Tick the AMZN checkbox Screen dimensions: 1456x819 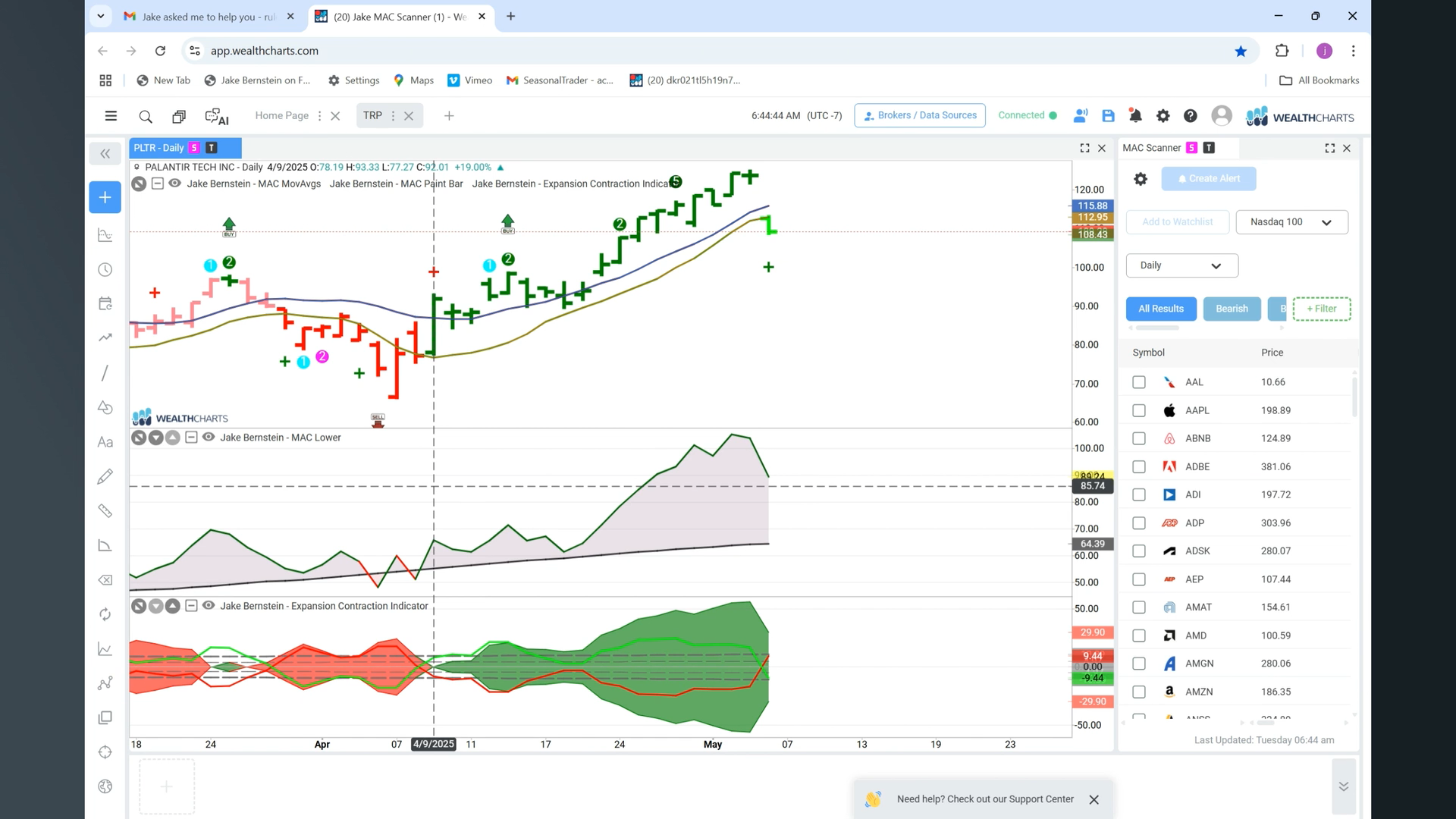1138,692
